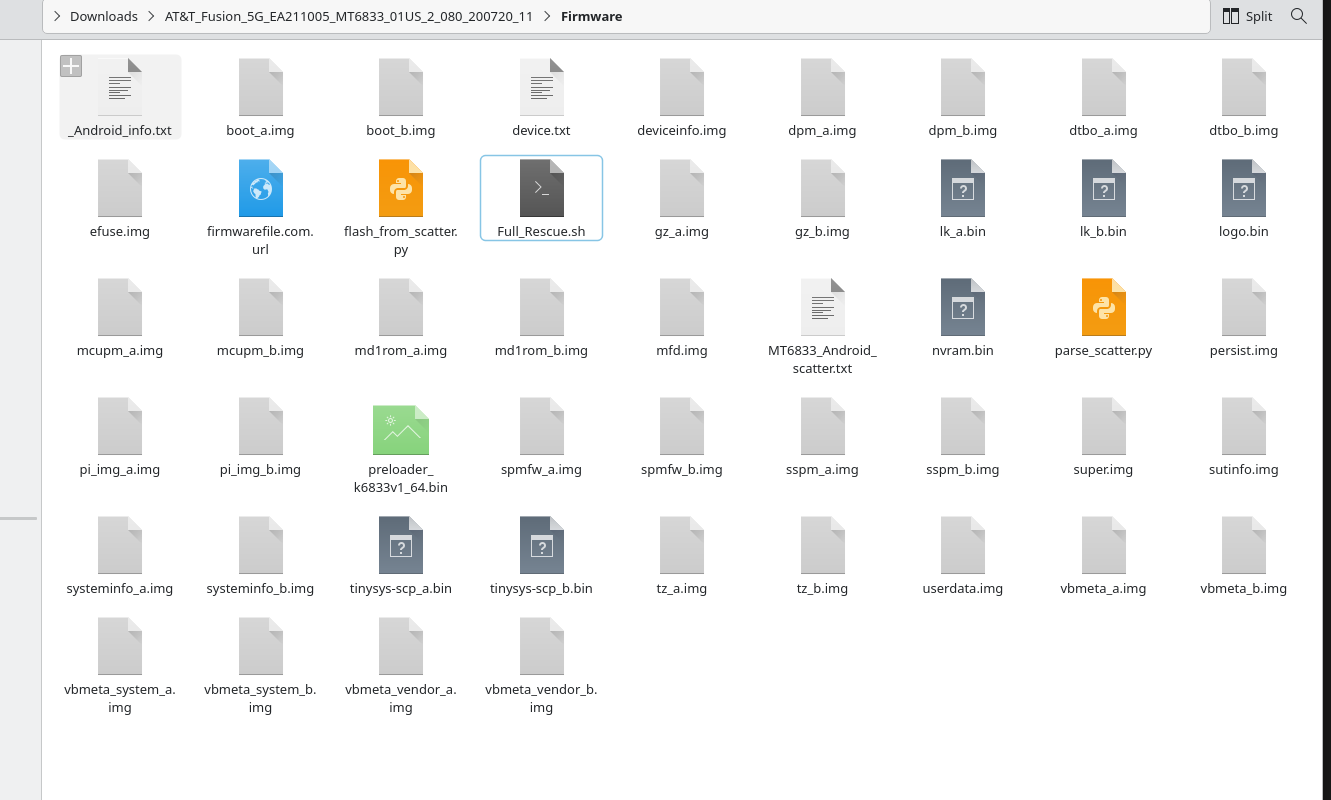Toggle selection plus on _Android_info.txt
The height and width of the screenshot is (800, 1331).
pyautogui.click(x=71, y=66)
